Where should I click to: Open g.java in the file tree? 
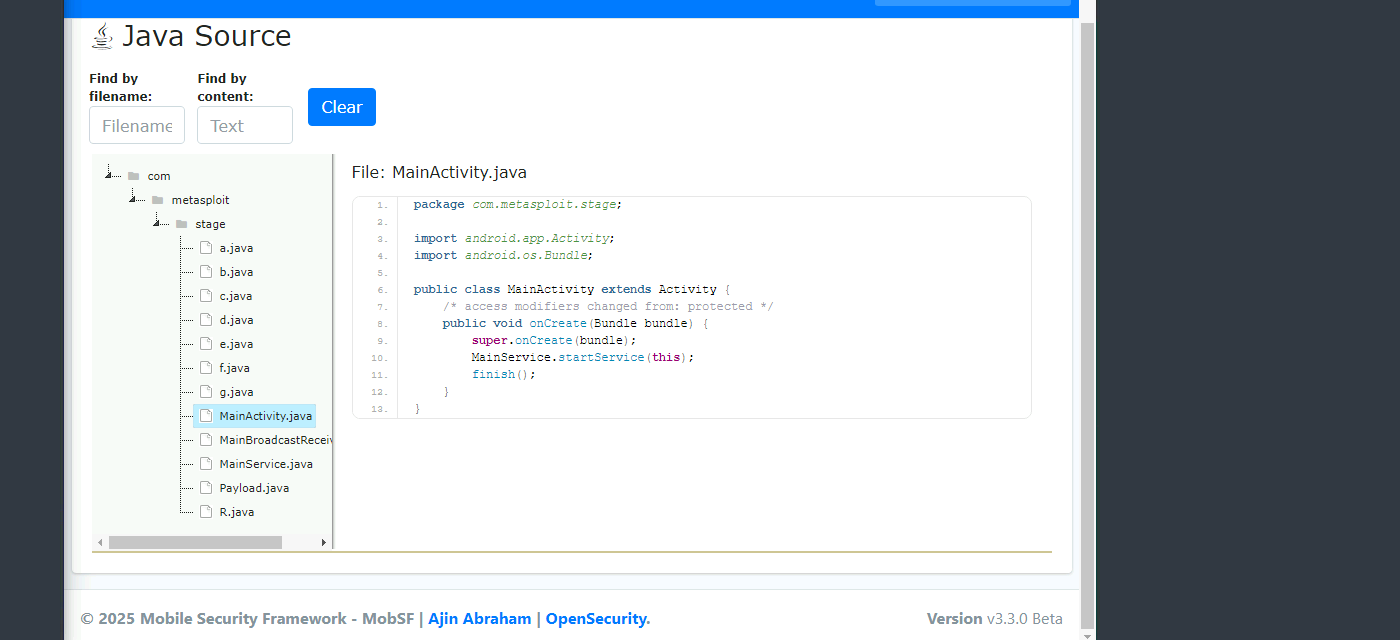coord(236,392)
